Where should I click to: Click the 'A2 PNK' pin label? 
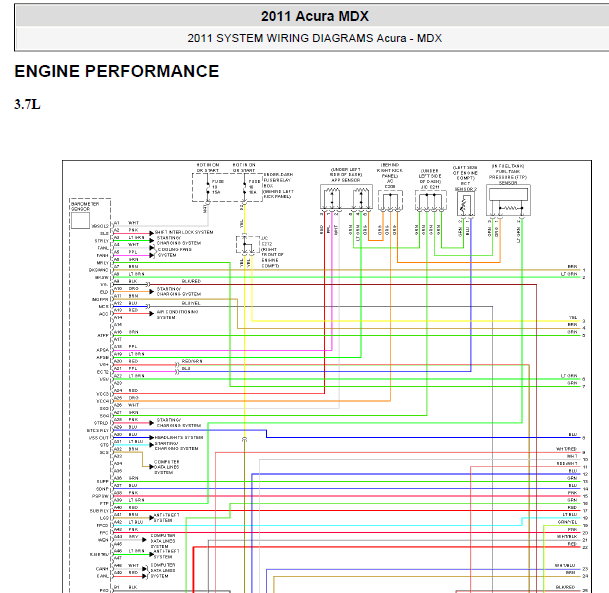[x=126, y=230]
